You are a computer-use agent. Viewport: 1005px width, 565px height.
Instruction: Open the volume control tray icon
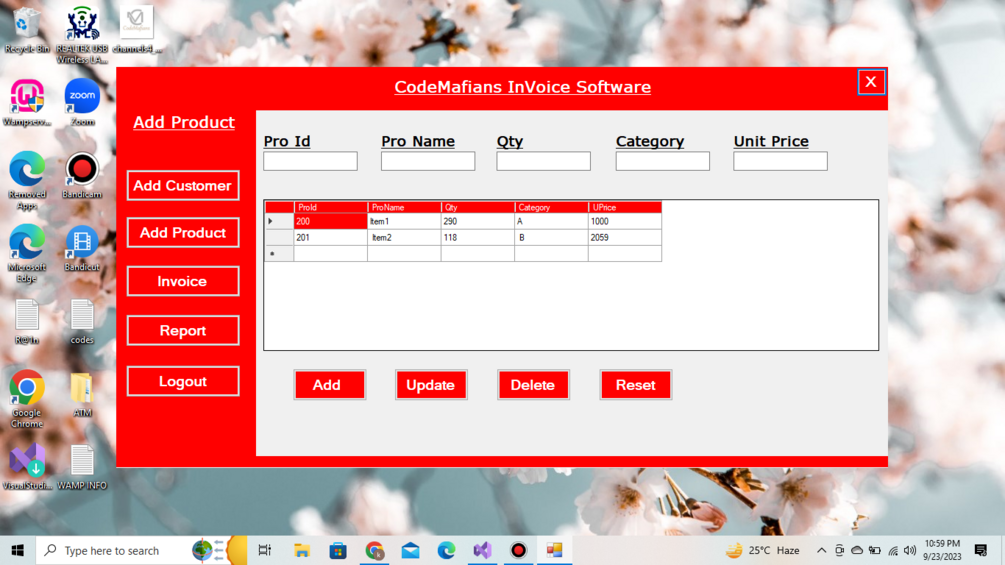(909, 550)
